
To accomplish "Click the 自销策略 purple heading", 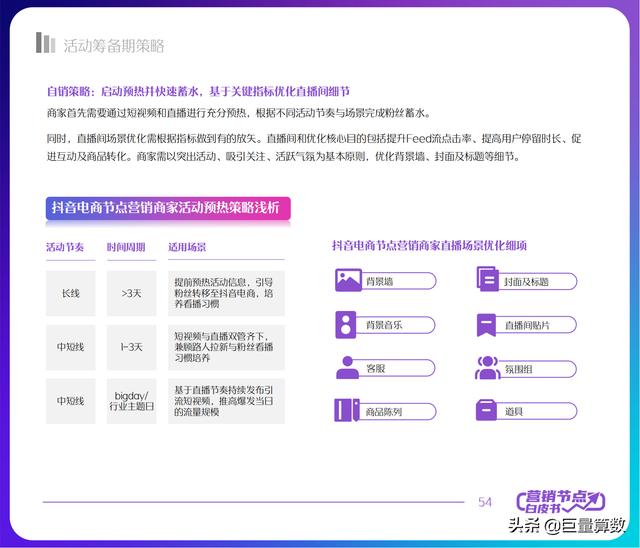I will [x=198, y=91].
